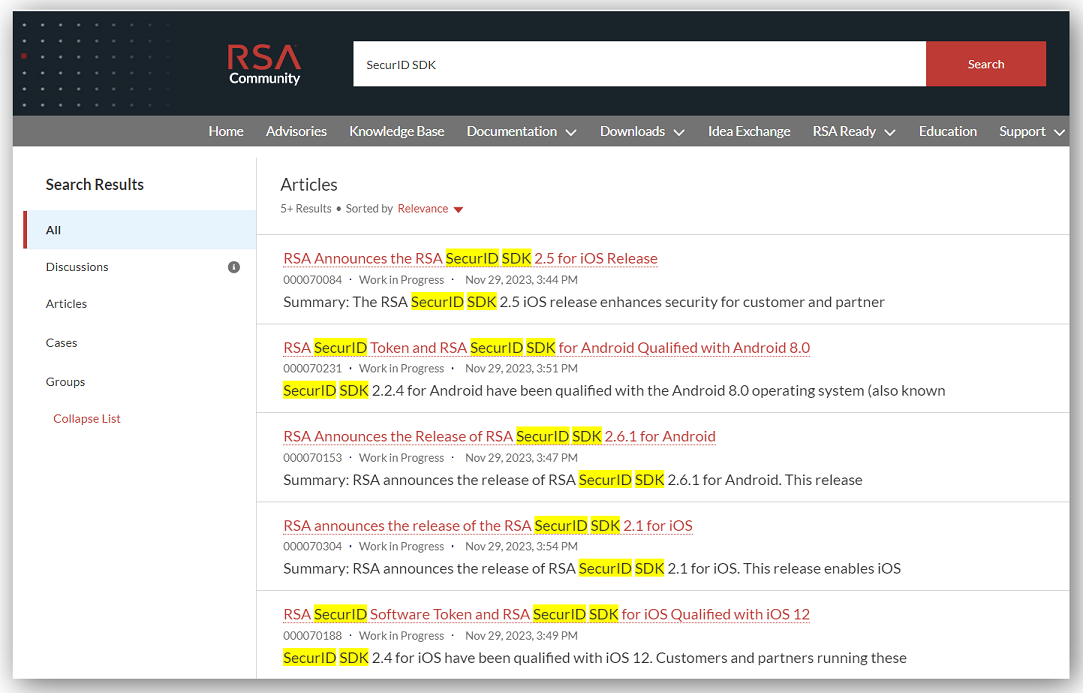The height and width of the screenshot is (693, 1083).
Task: Show all results with the All filter
Action: click(x=53, y=229)
